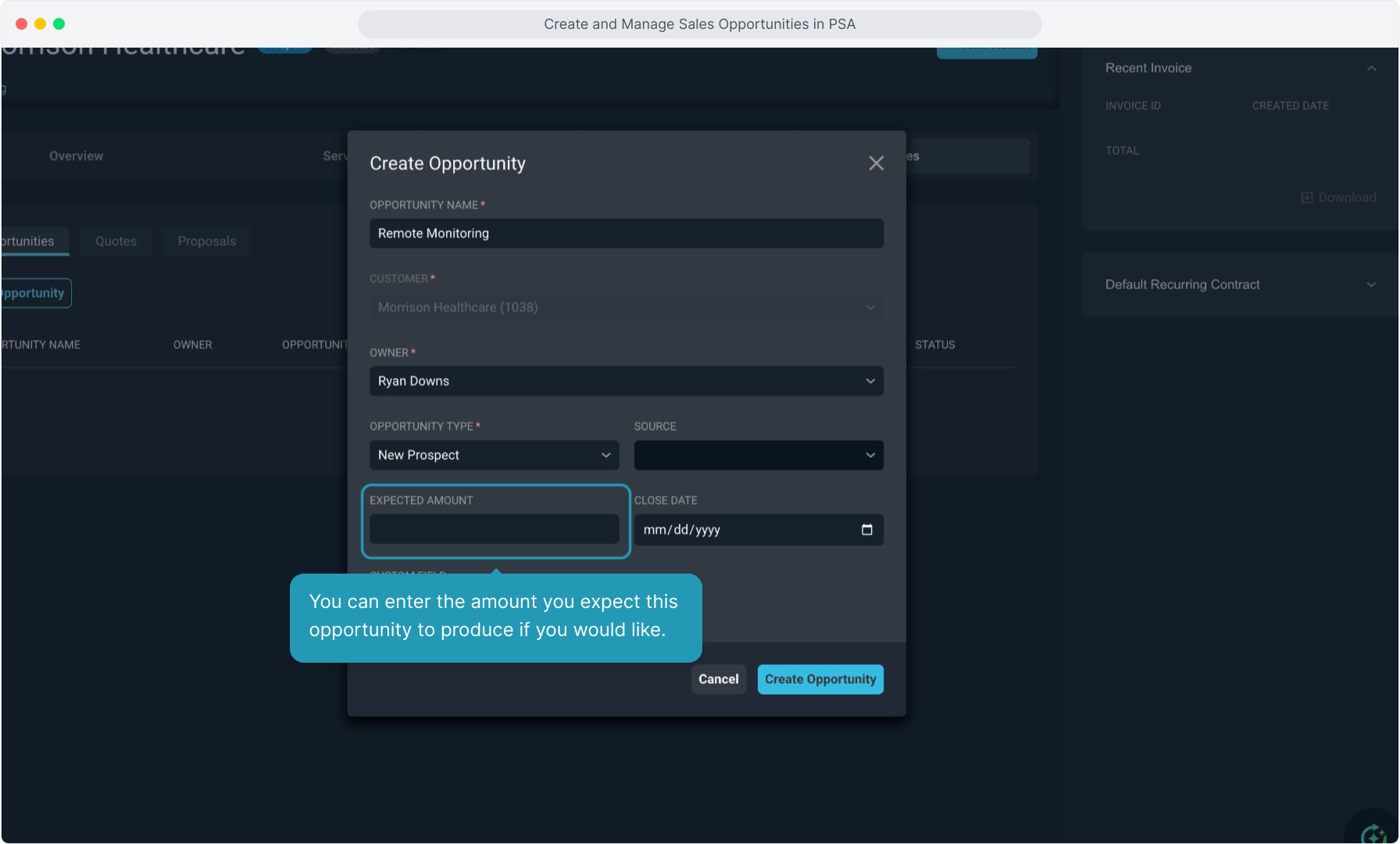Click the Expected Amount input field

(494, 530)
